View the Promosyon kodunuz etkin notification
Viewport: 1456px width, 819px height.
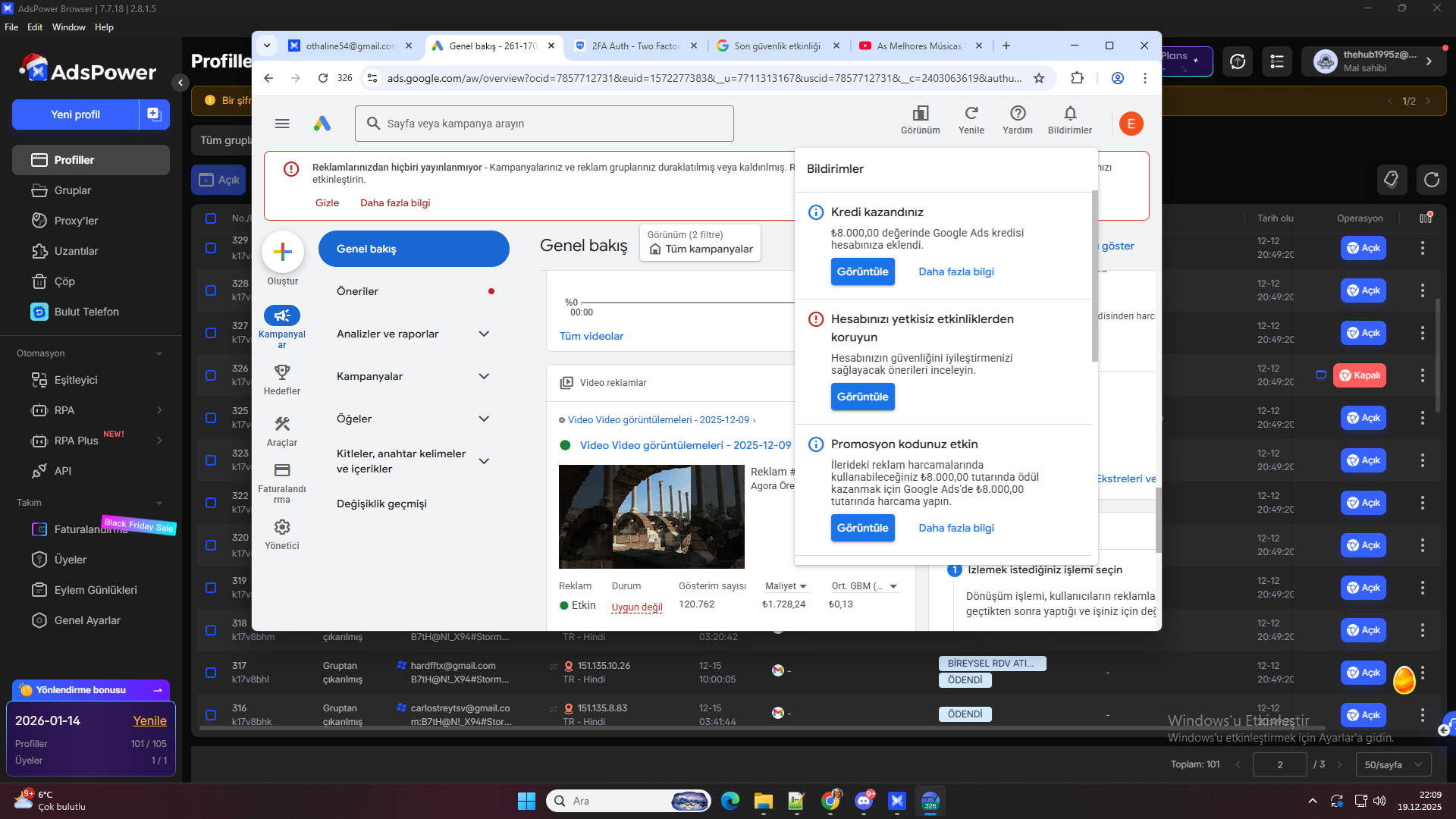(863, 528)
